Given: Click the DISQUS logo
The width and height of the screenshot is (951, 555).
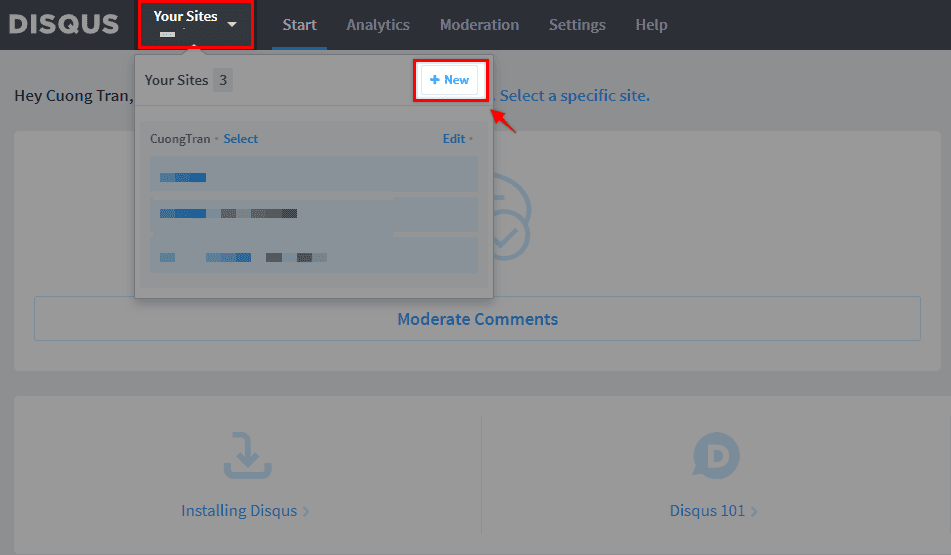Looking at the screenshot, I should (x=64, y=24).
